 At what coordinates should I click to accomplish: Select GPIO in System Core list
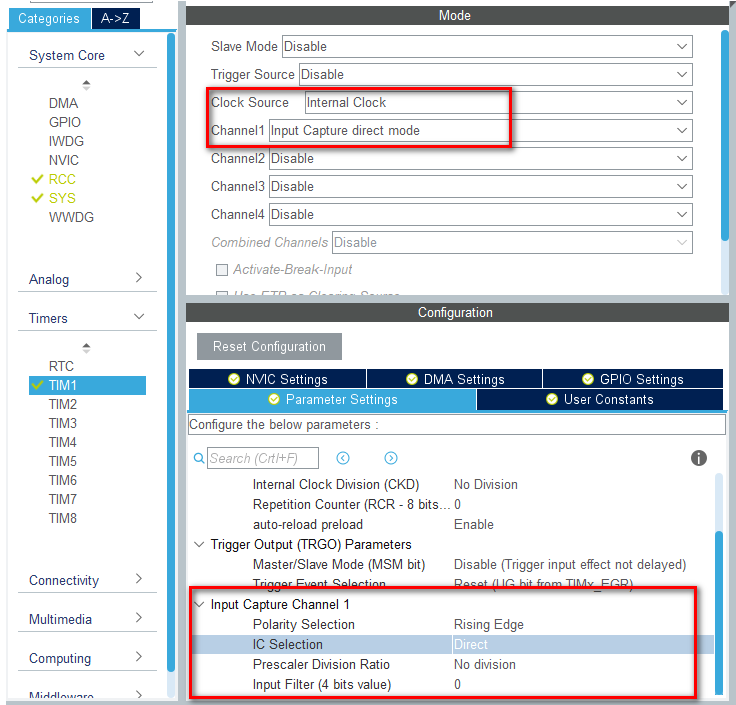65,122
